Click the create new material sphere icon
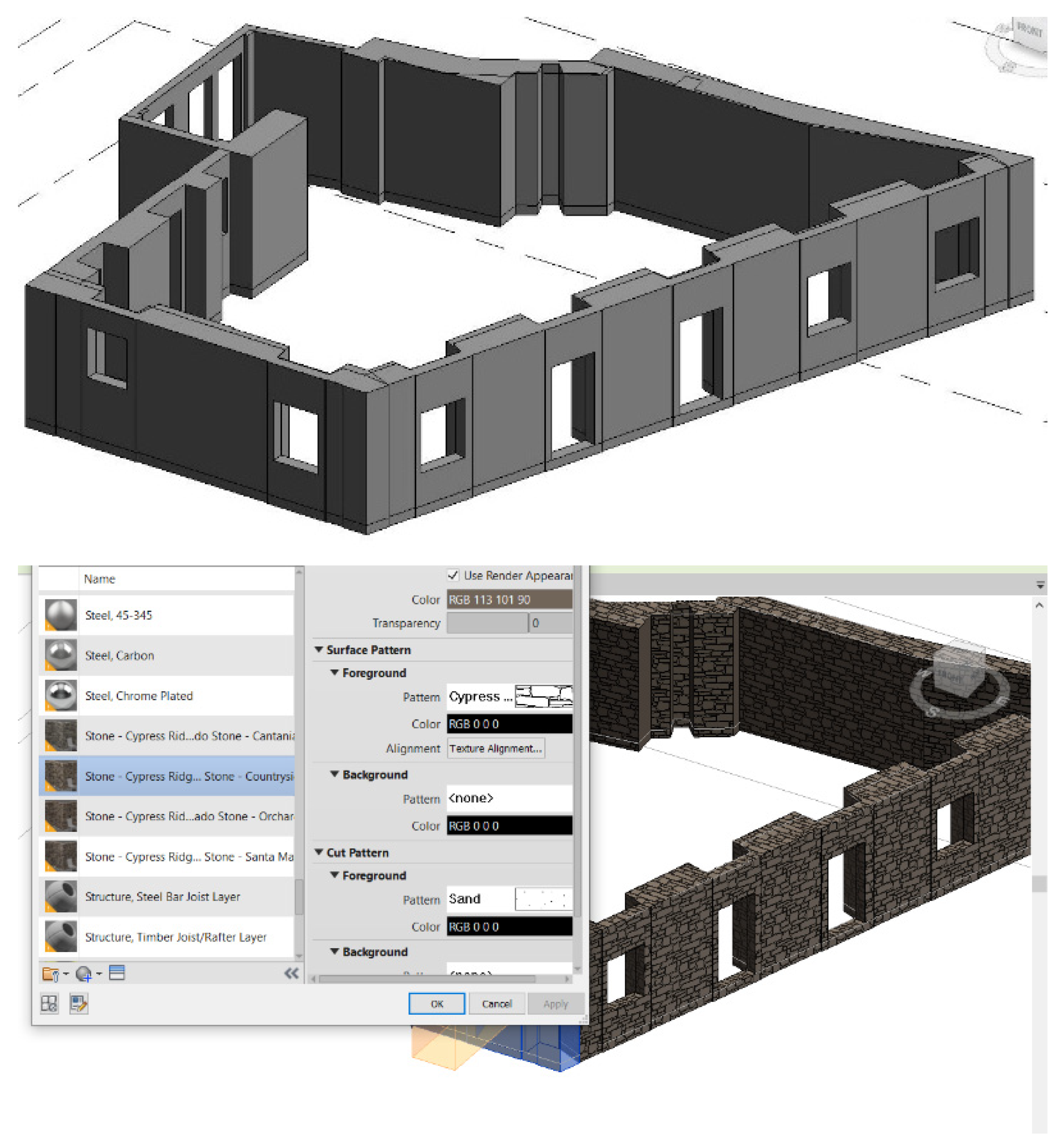The image size is (1059, 1148). (x=84, y=974)
